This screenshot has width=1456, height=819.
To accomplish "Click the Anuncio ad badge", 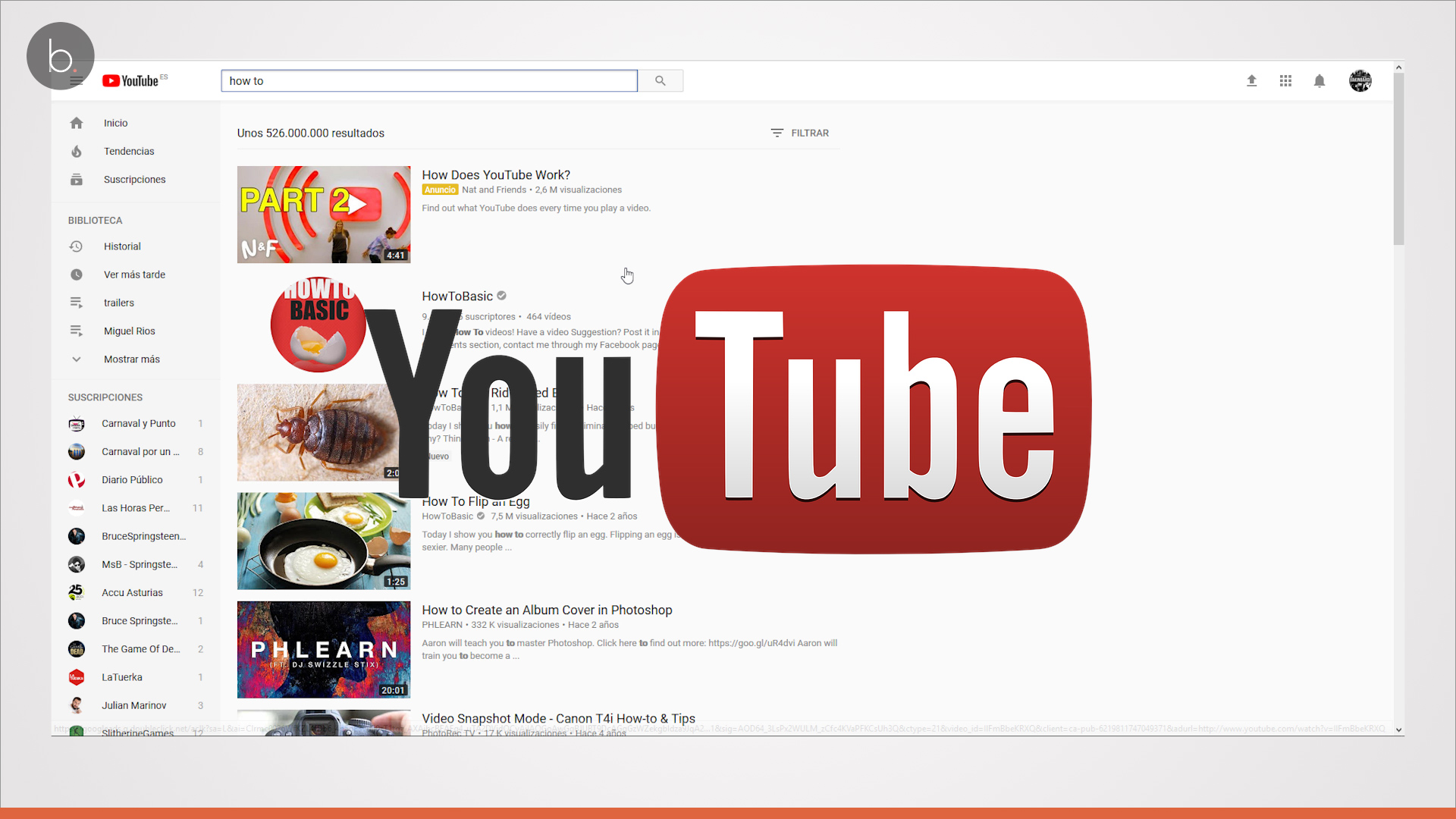I will 440,190.
